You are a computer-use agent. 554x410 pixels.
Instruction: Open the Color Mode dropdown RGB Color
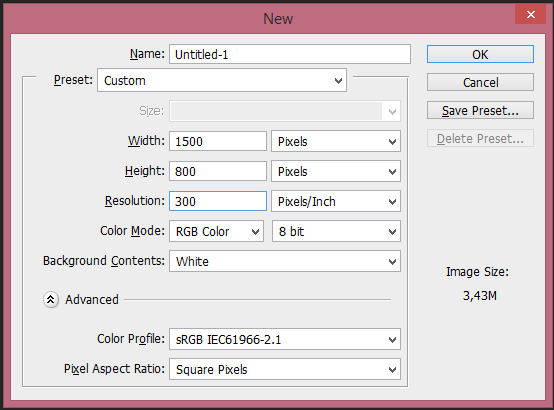(216, 231)
